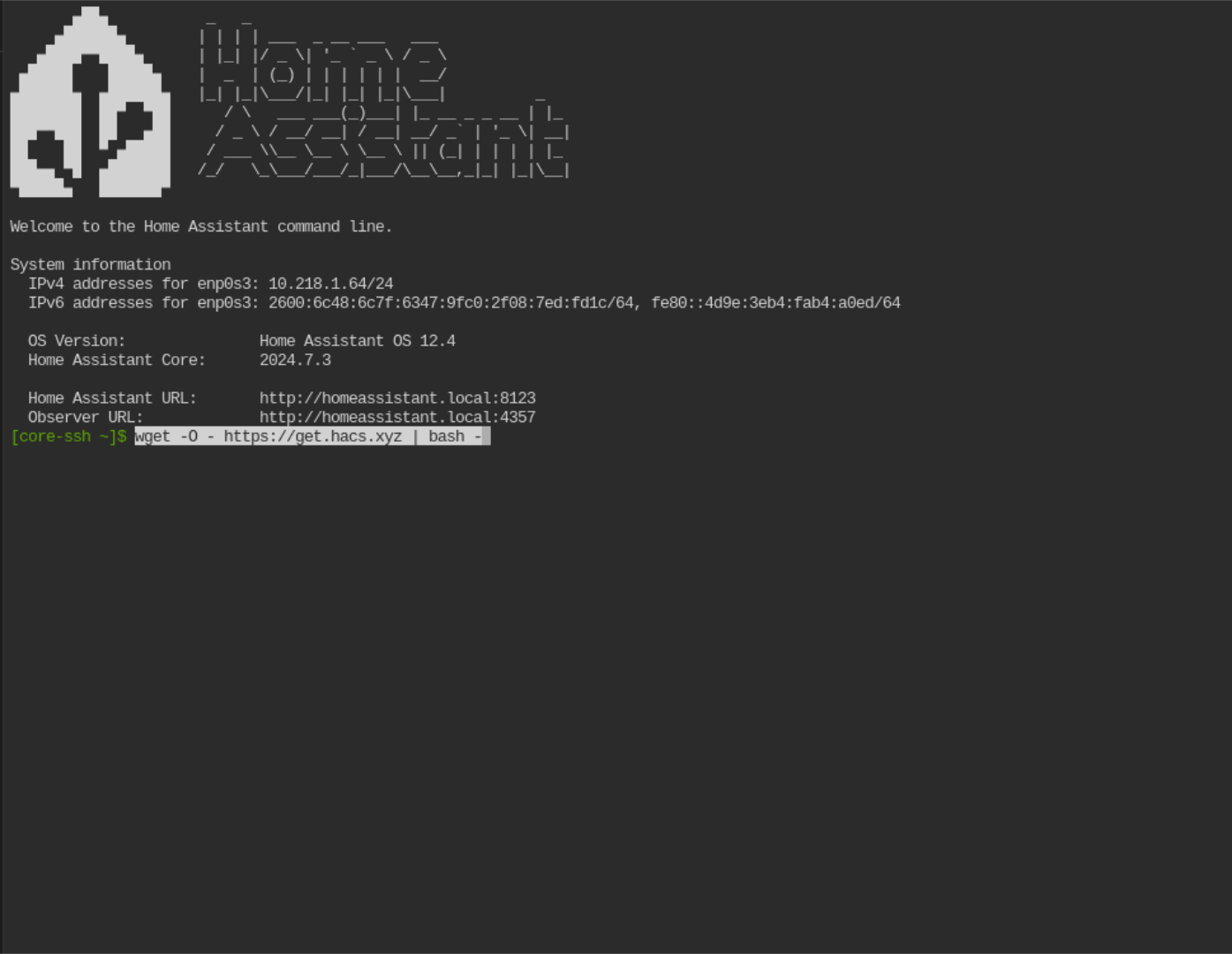Click the Home Assistant house logo
Image resolution: width=1232 pixels, height=954 pixels.
point(90,102)
